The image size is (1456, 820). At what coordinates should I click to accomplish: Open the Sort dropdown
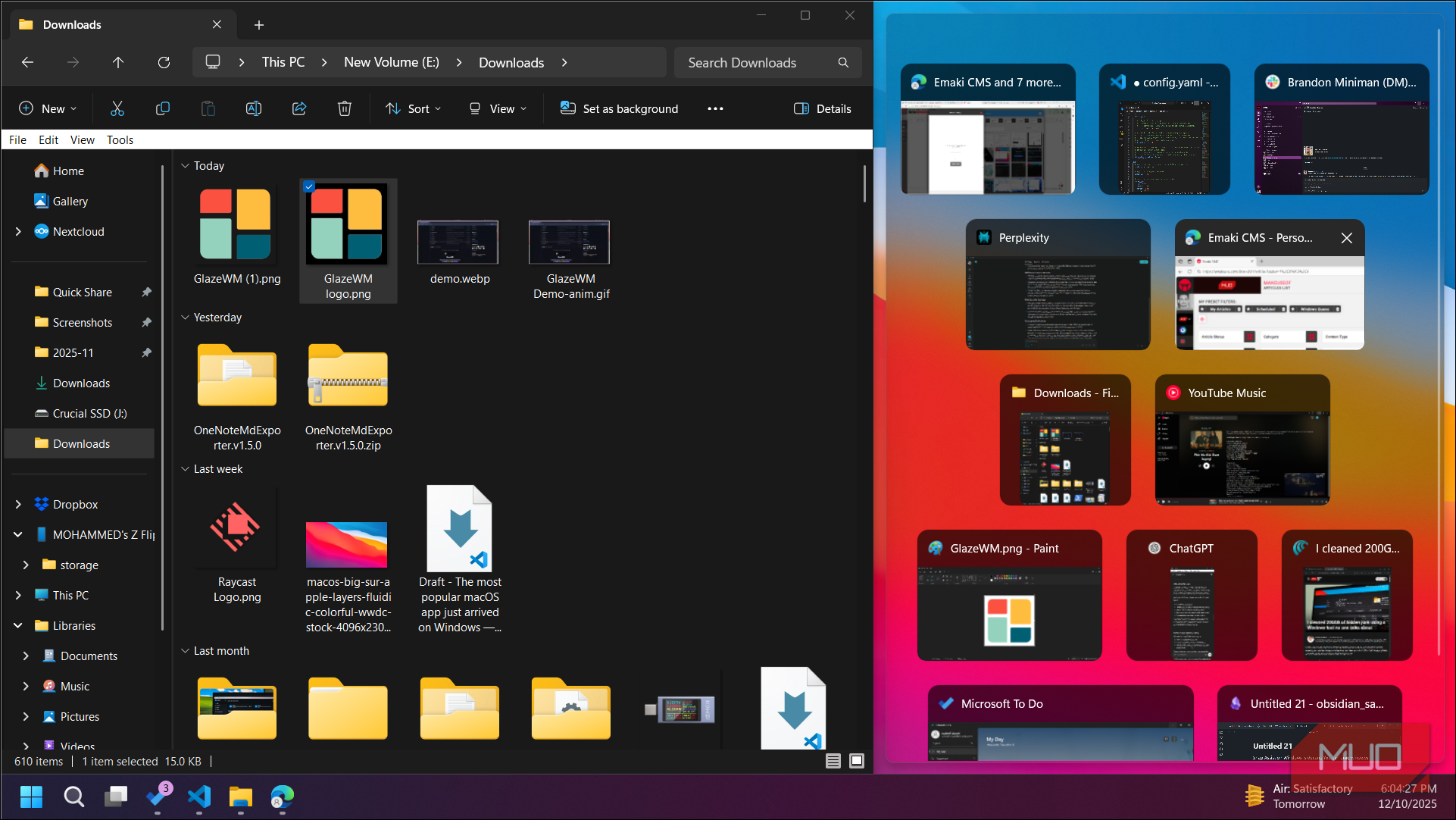tap(413, 108)
